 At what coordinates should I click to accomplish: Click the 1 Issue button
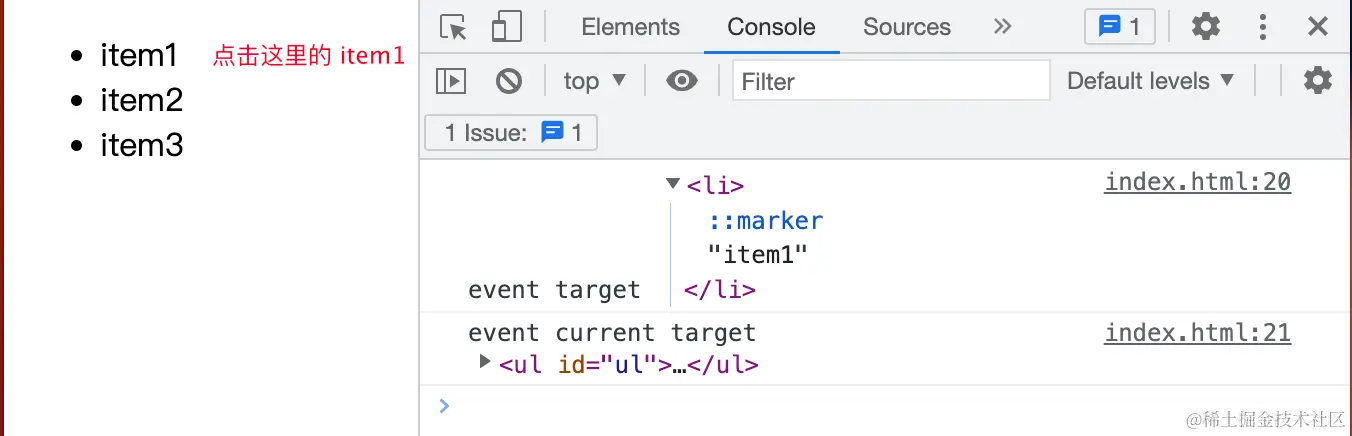click(x=511, y=133)
